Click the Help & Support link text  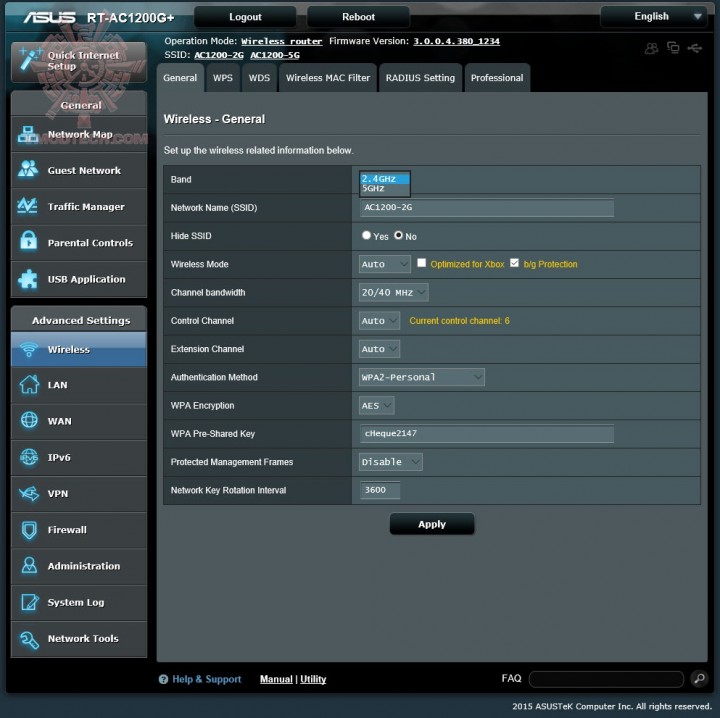(x=207, y=679)
